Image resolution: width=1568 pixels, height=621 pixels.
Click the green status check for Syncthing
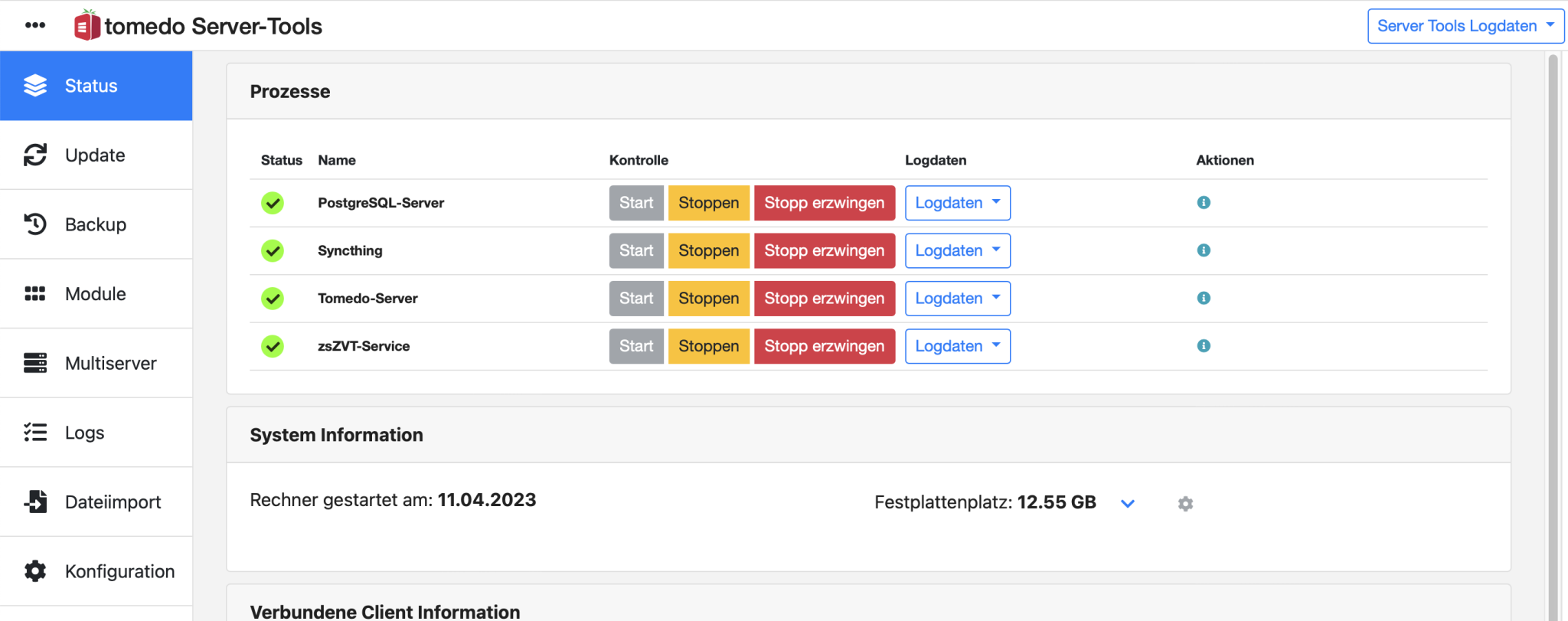(273, 250)
